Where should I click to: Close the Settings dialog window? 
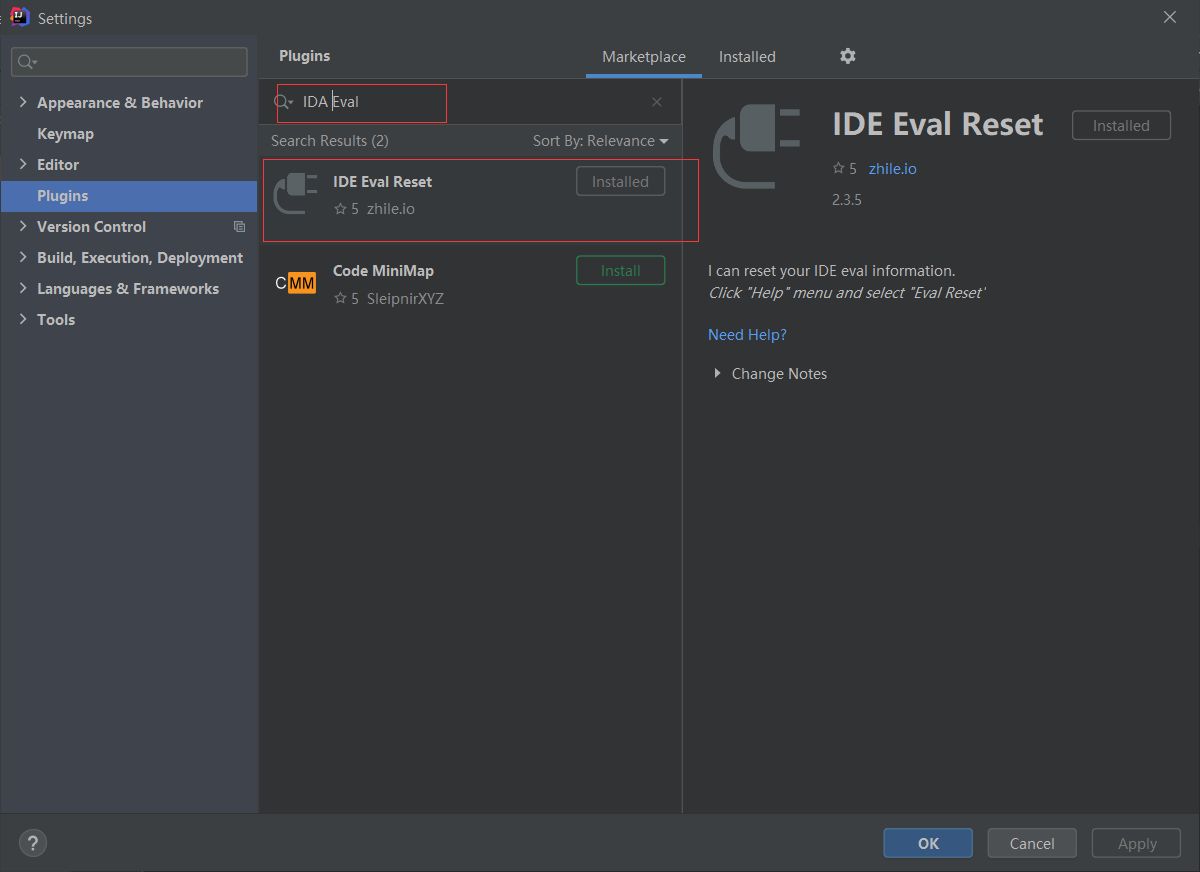coord(1170,17)
